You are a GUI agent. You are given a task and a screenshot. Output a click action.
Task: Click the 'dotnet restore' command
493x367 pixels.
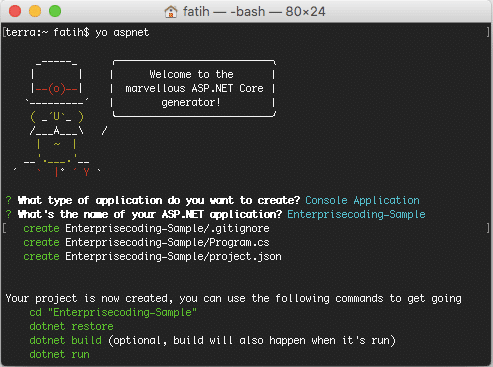point(71,326)
